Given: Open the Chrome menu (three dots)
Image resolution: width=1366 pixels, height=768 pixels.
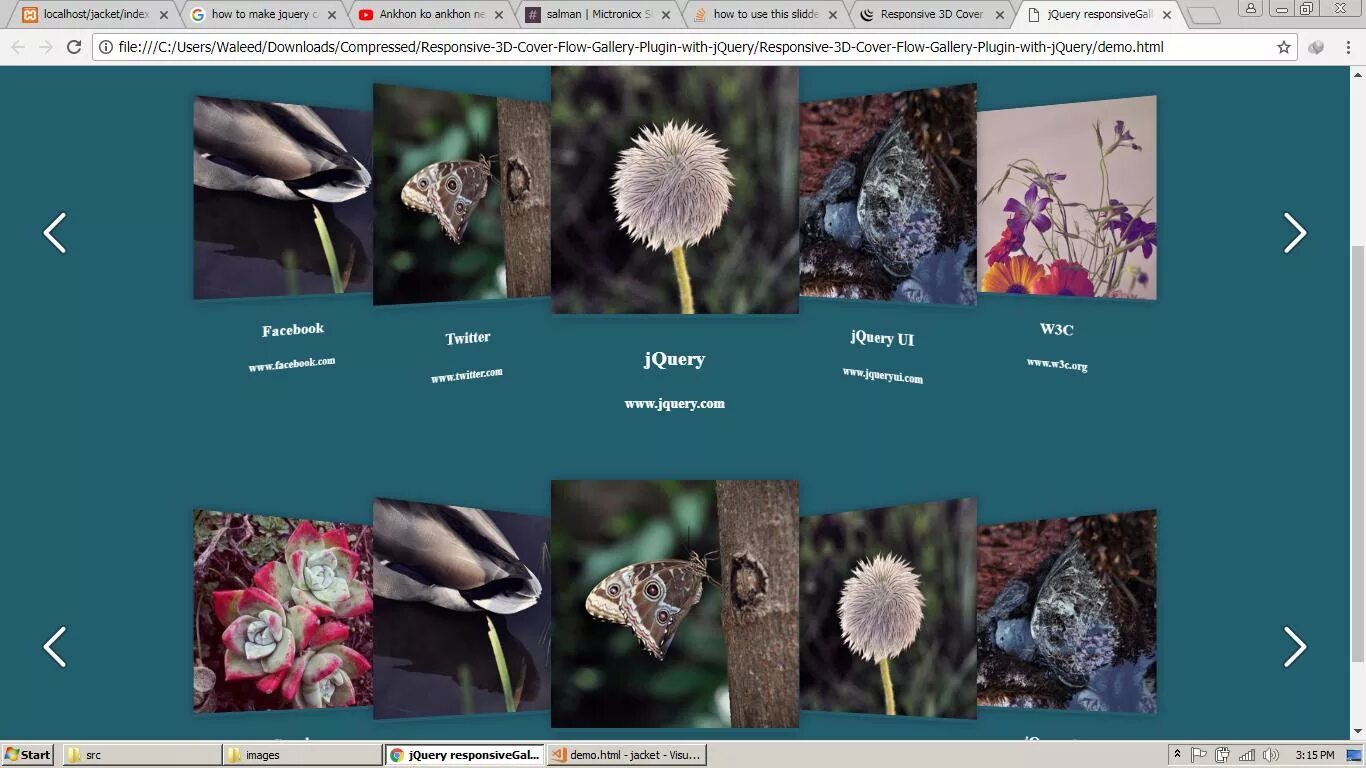Looking at the screenshot, I should (1348, 47).
